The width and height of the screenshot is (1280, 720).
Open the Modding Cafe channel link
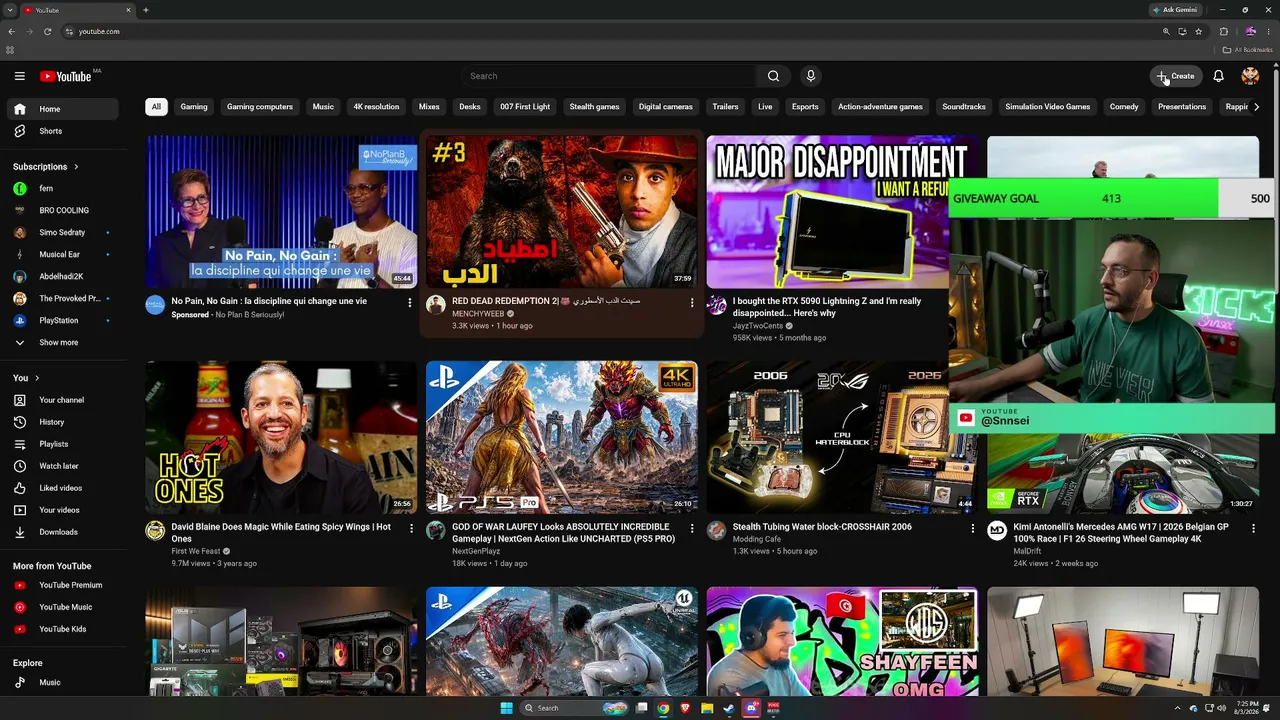click(757, 539)
